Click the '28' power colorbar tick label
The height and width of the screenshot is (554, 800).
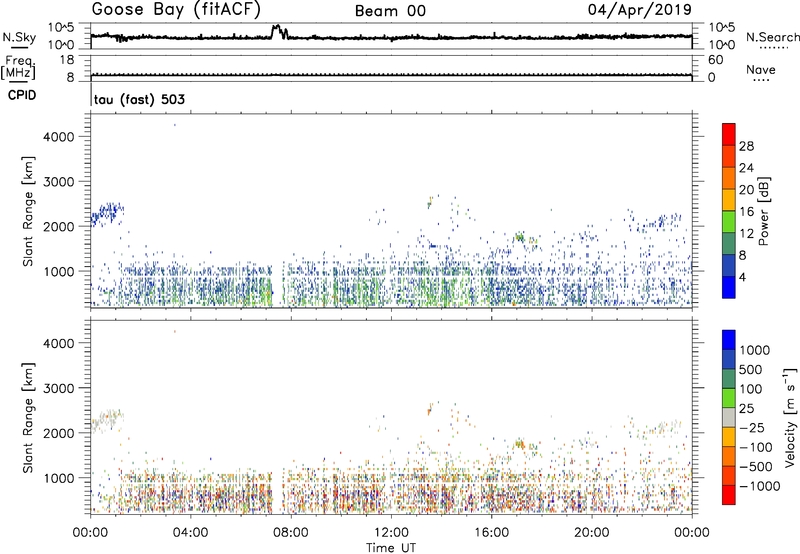coord(746,146)
